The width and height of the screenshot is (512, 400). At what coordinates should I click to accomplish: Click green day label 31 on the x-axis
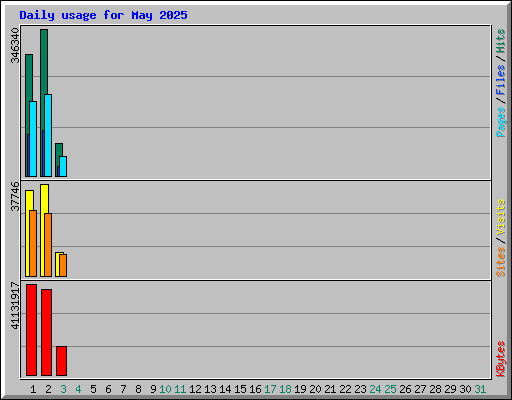480,389
